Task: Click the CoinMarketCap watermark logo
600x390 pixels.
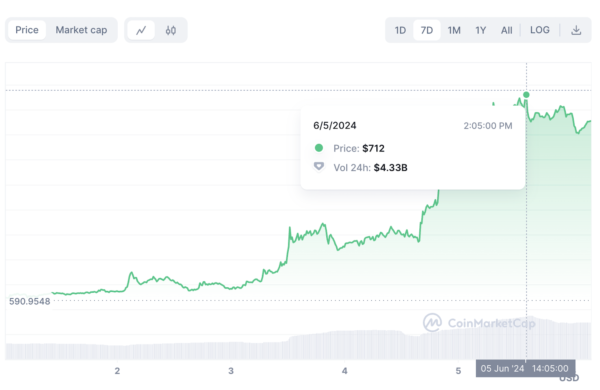Action: click(479, 323)
